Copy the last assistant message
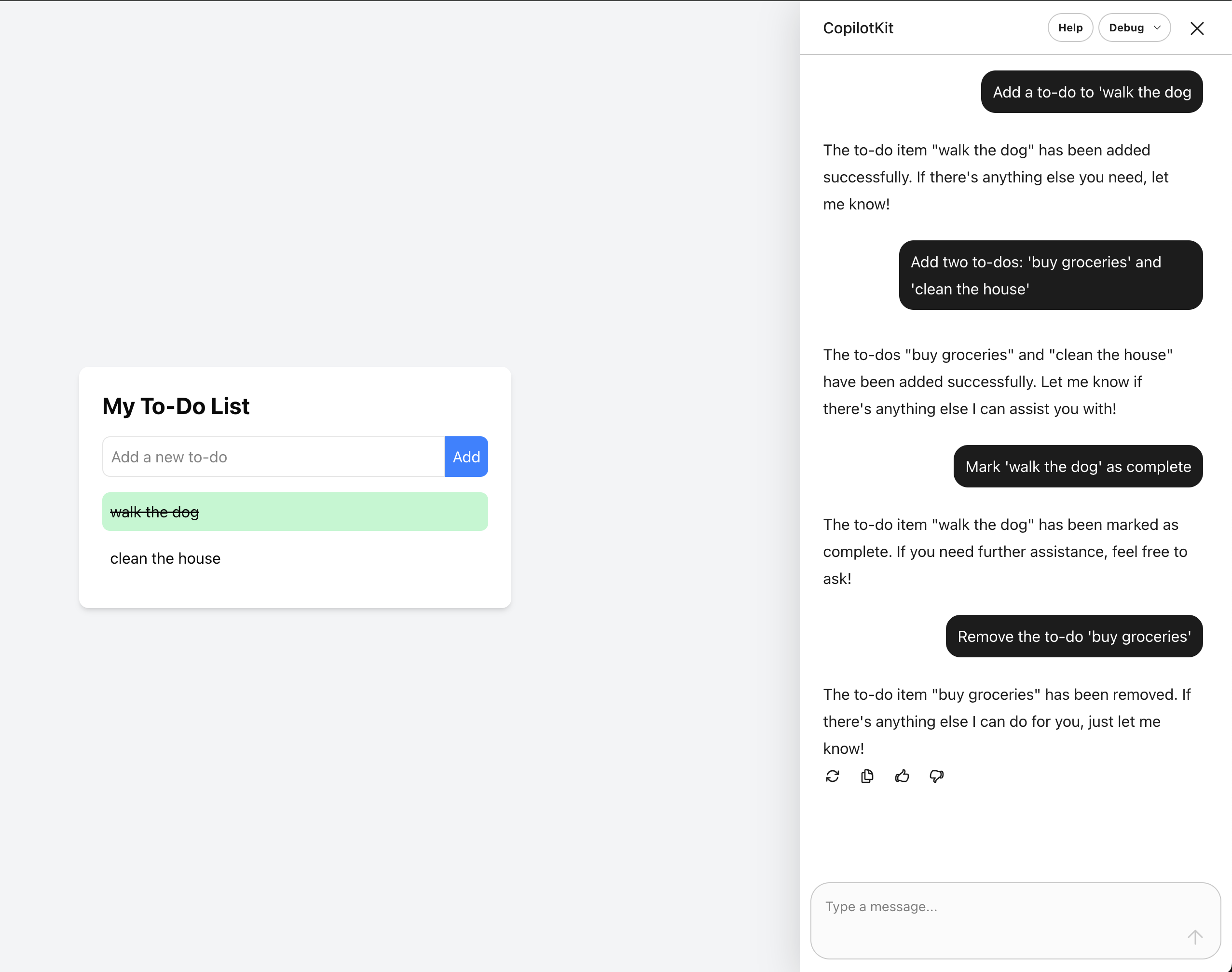1232x972 pixels. (867, 776)
